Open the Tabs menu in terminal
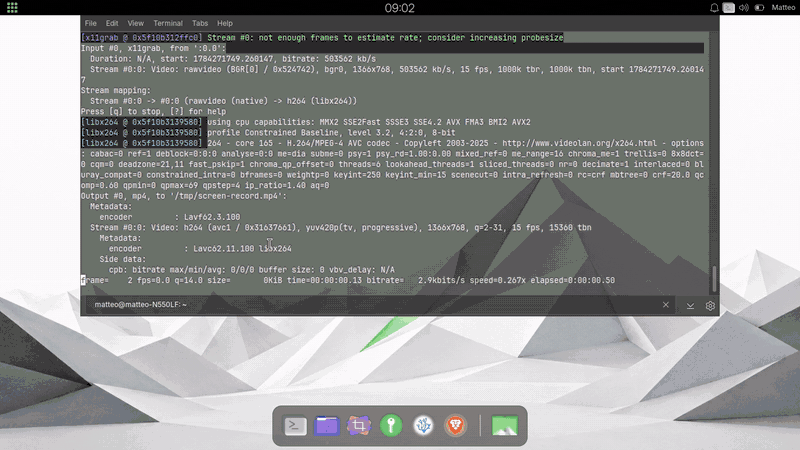The height and width of the screenshot is (450, 800). click(200, 23)
